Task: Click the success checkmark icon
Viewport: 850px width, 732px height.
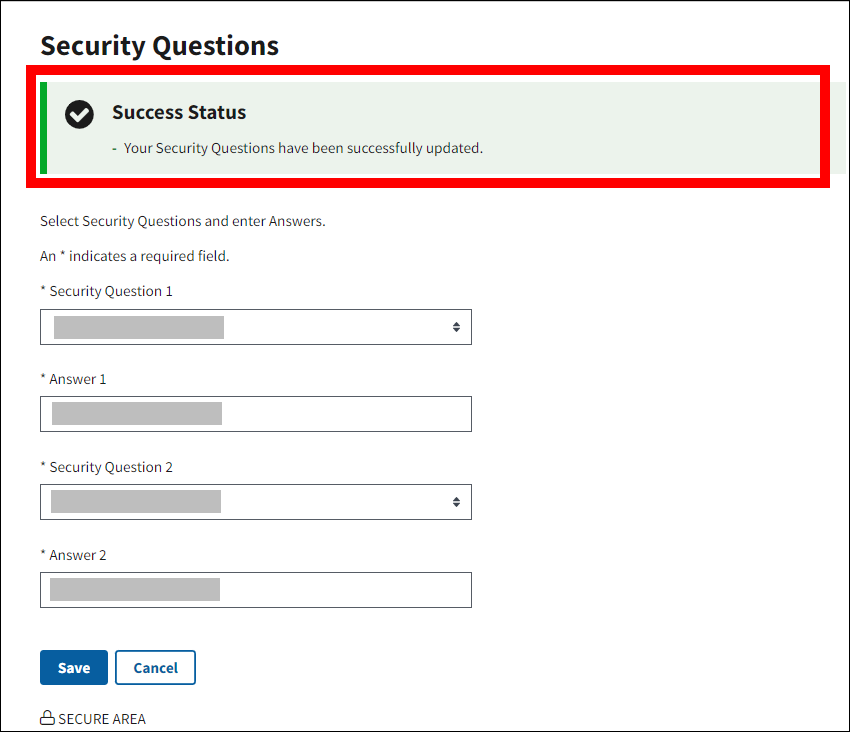Action: point(80,114)
